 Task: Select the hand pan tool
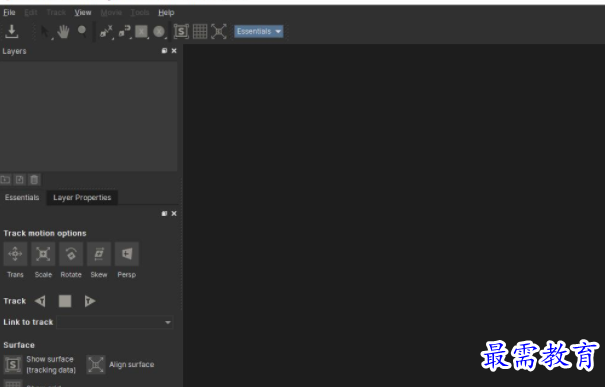point(63,31)
